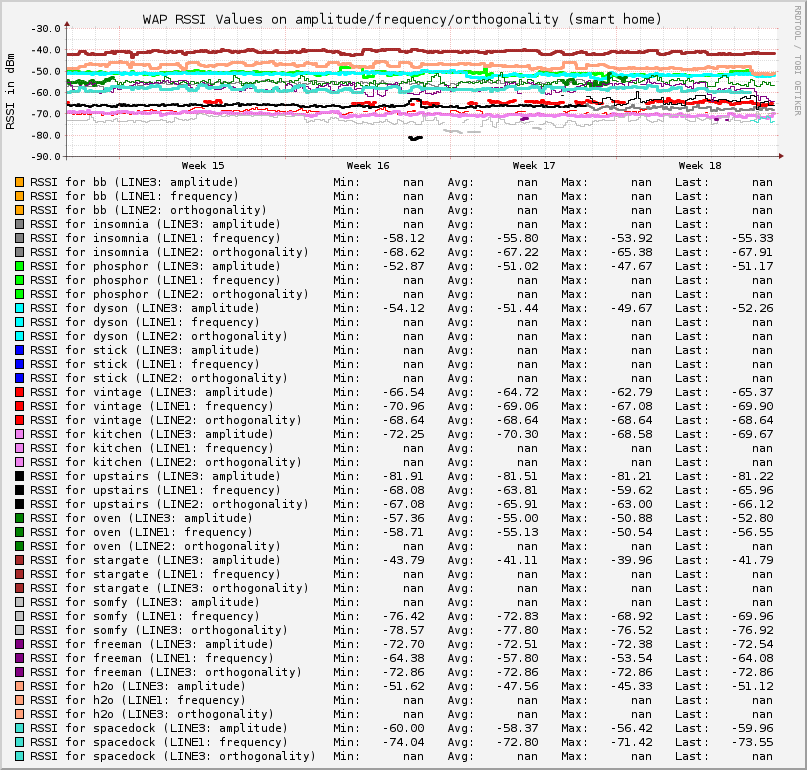Select h2o amplitude Avg value -47.56
Image resolution: width=807 pixels, height=770 pixels.
(x=517, y=686)
